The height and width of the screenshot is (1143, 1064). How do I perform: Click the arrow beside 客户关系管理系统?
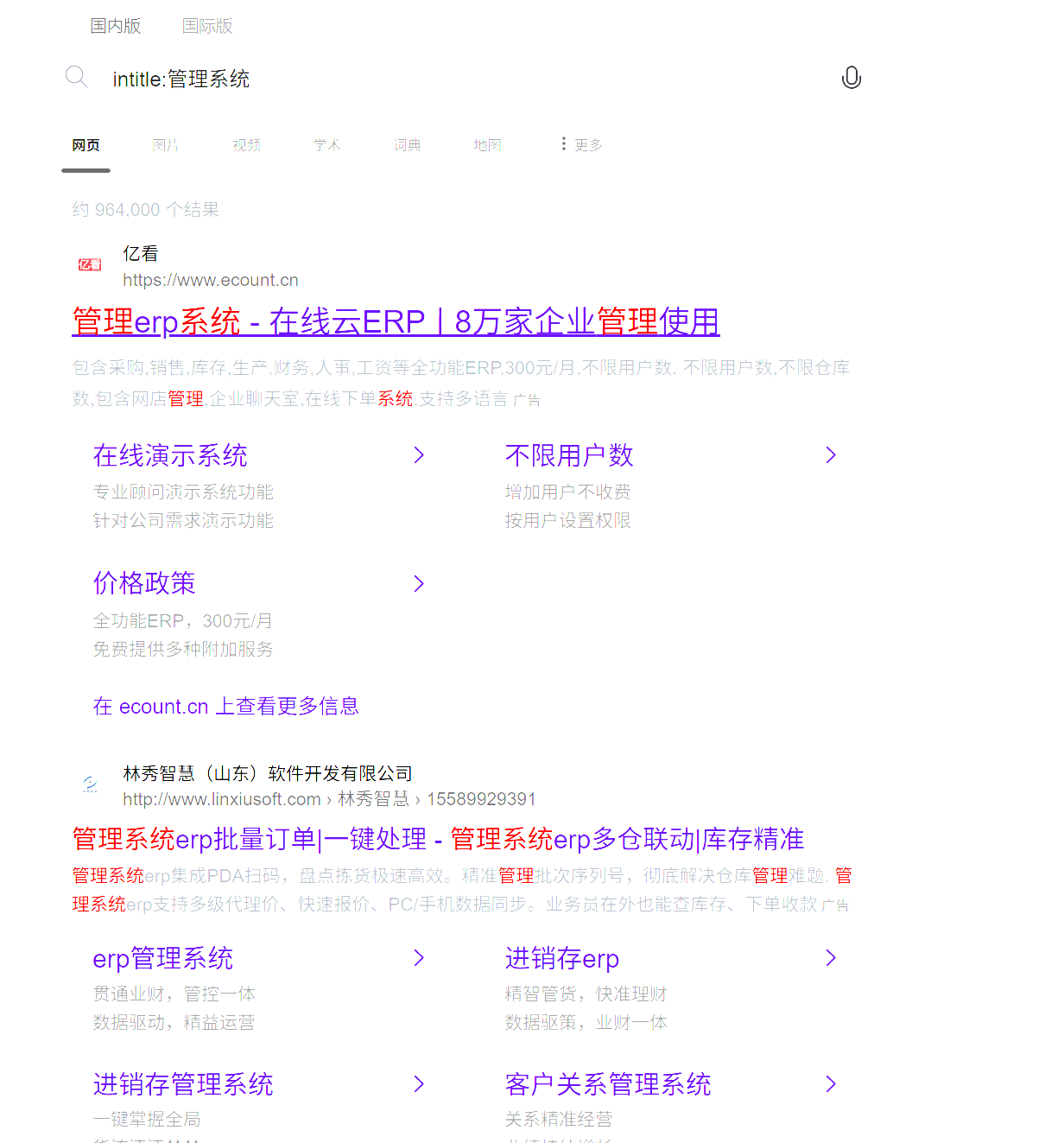click(831, 1084)
